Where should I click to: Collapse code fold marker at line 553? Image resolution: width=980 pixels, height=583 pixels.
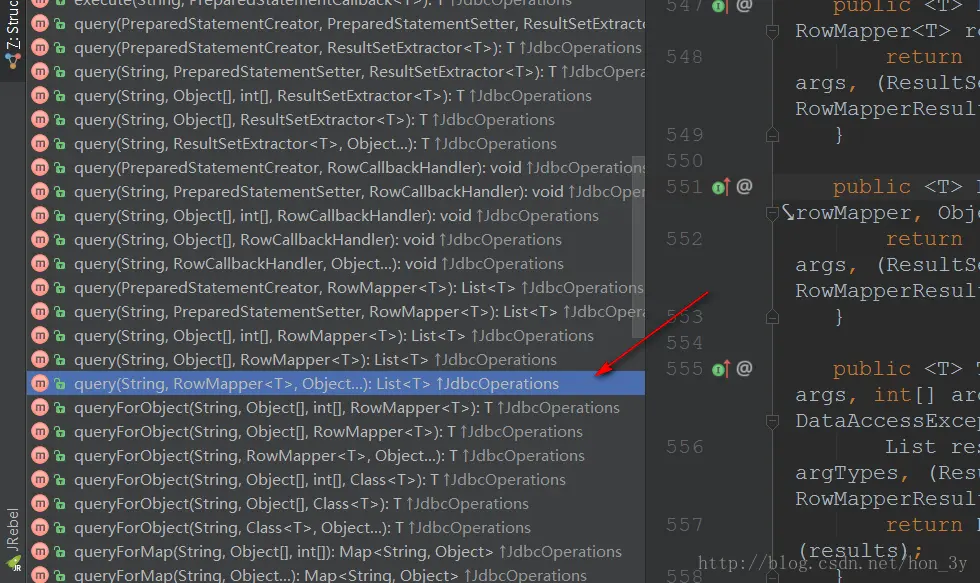coord(772,317)
